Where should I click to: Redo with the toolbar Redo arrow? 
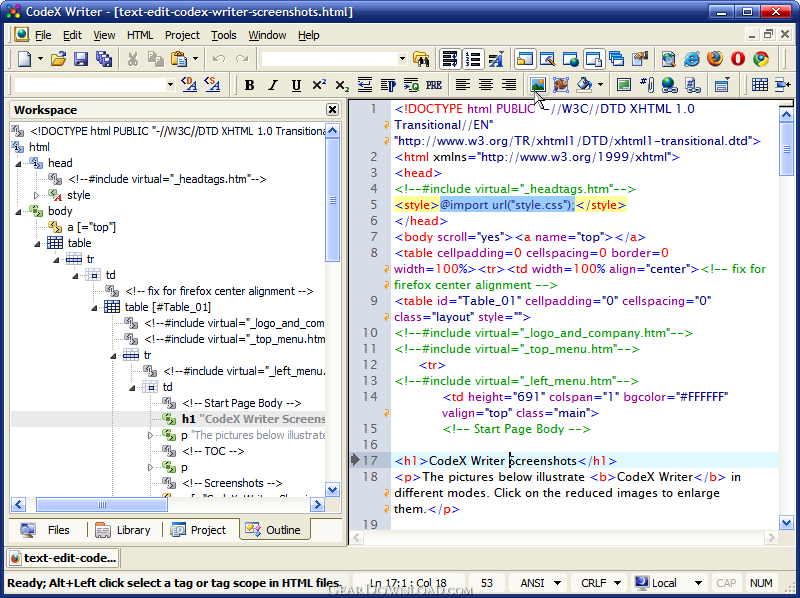point(242,59)
